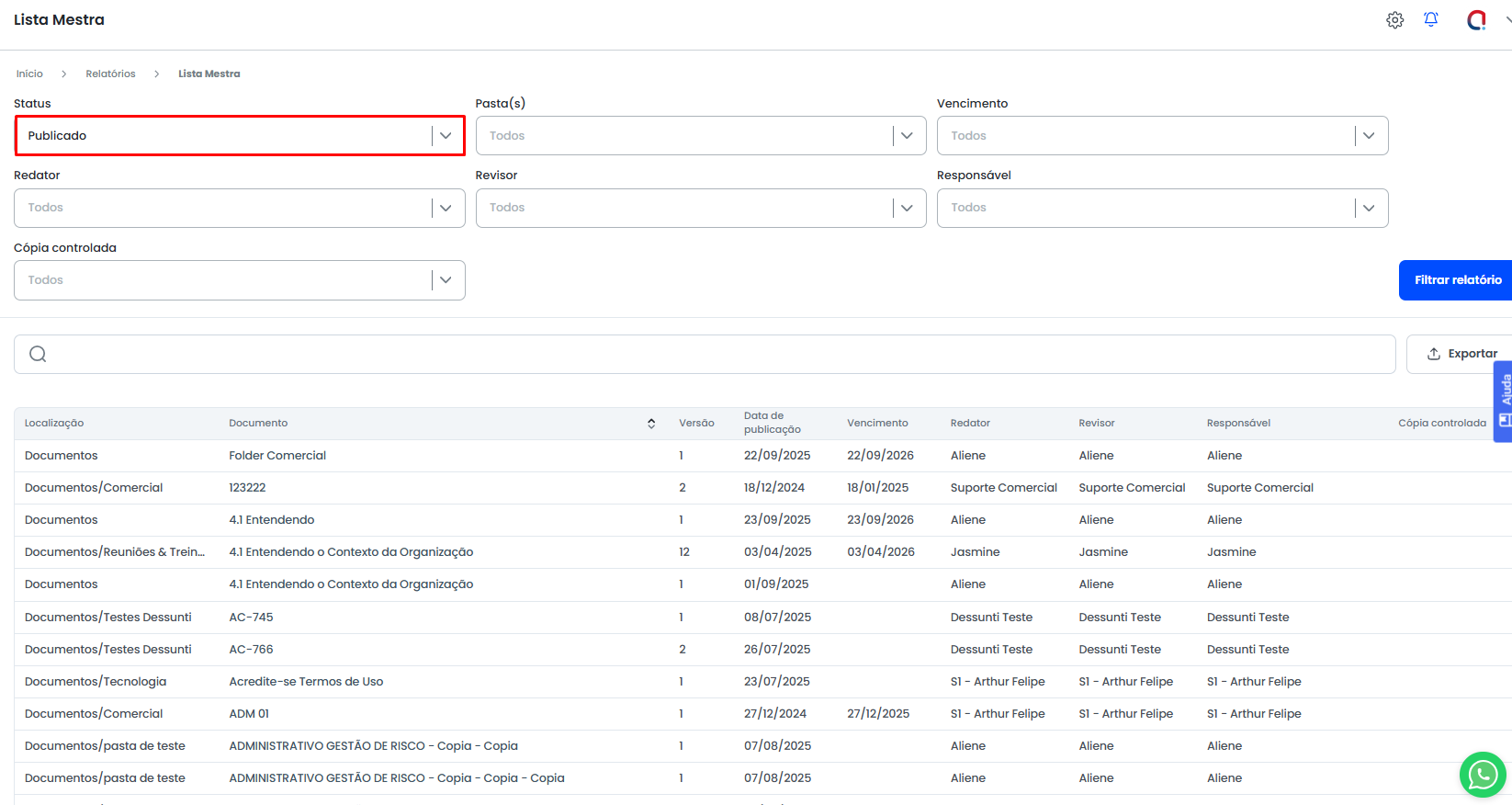Select the Folder Comercial document row
This screenshot has width=1512, height=805.
[277, 456]
